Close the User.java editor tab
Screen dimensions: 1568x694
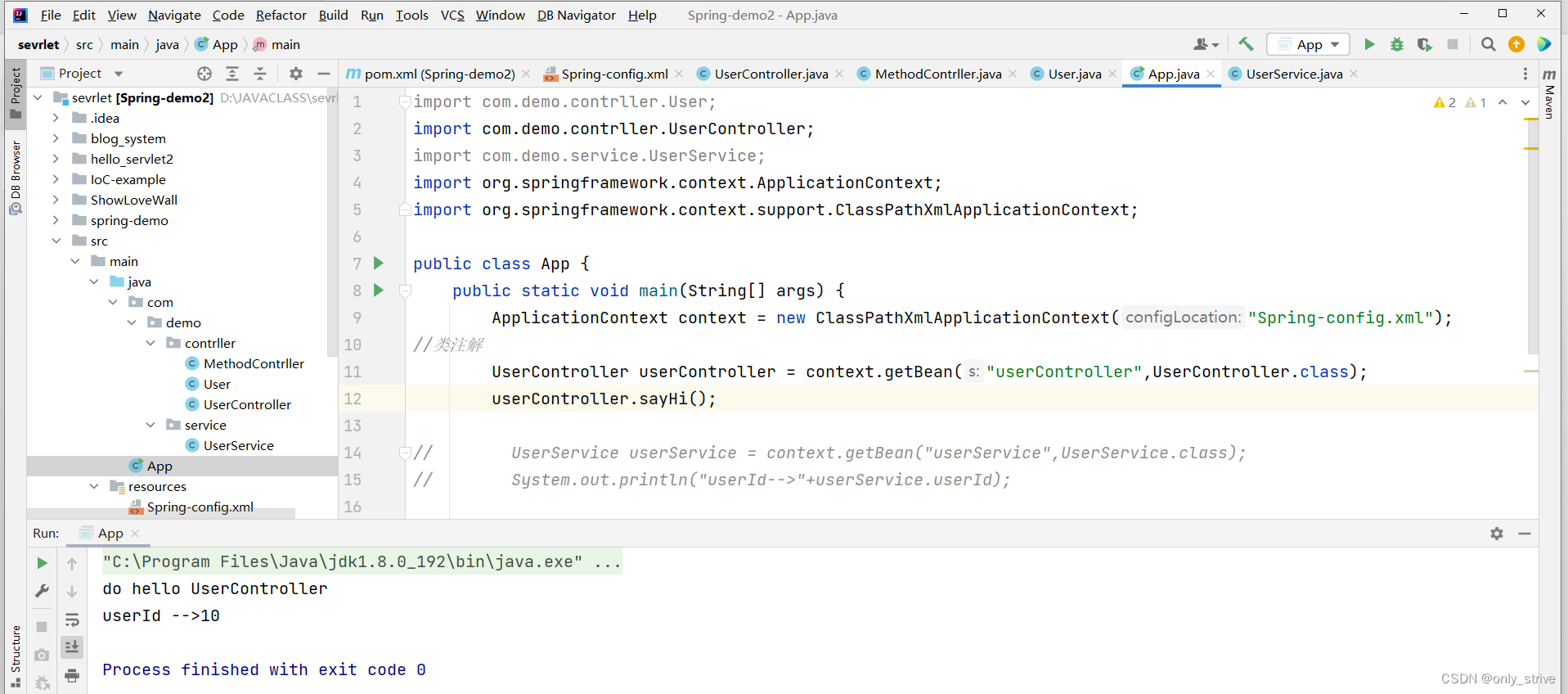[x=1112, y=74]
